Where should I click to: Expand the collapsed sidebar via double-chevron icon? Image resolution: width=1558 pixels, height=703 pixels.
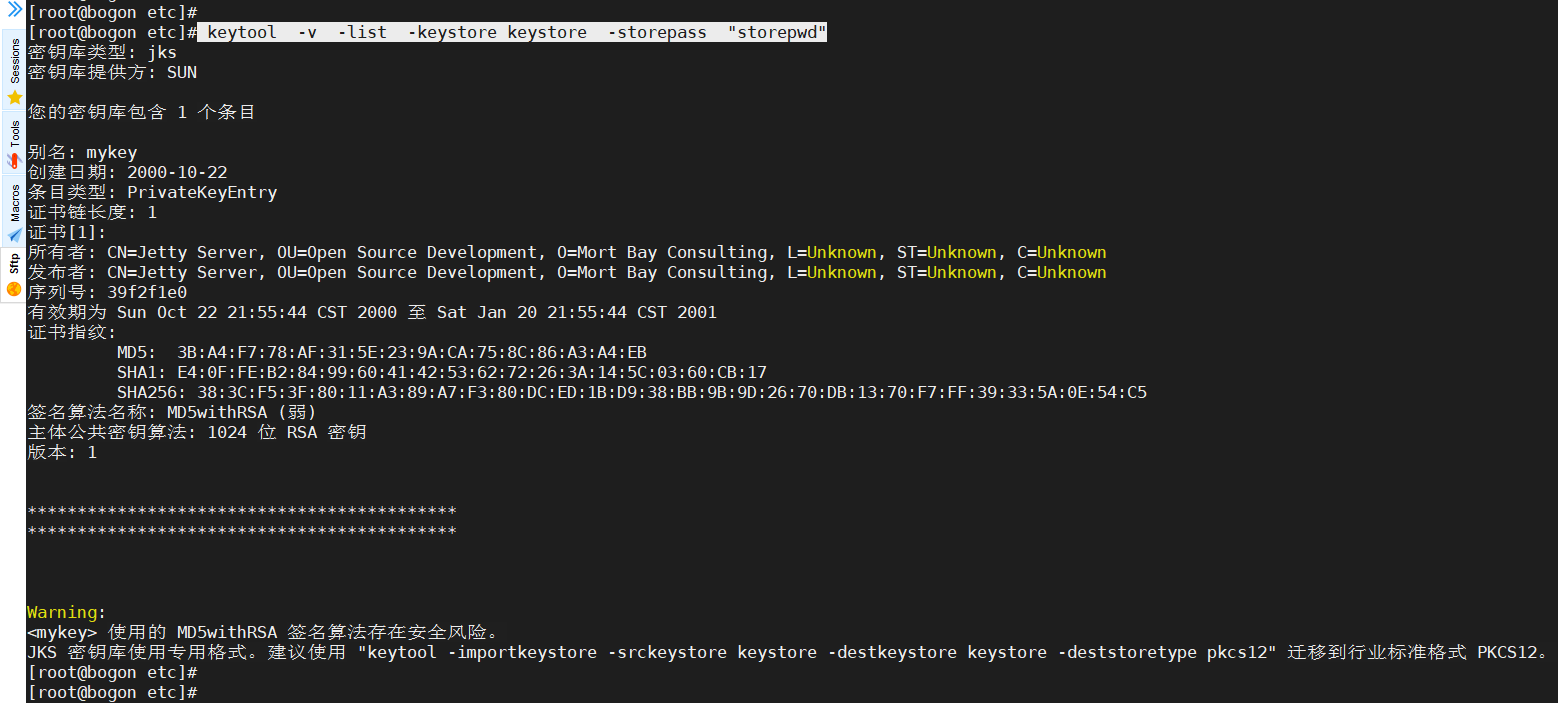[13, 12]
